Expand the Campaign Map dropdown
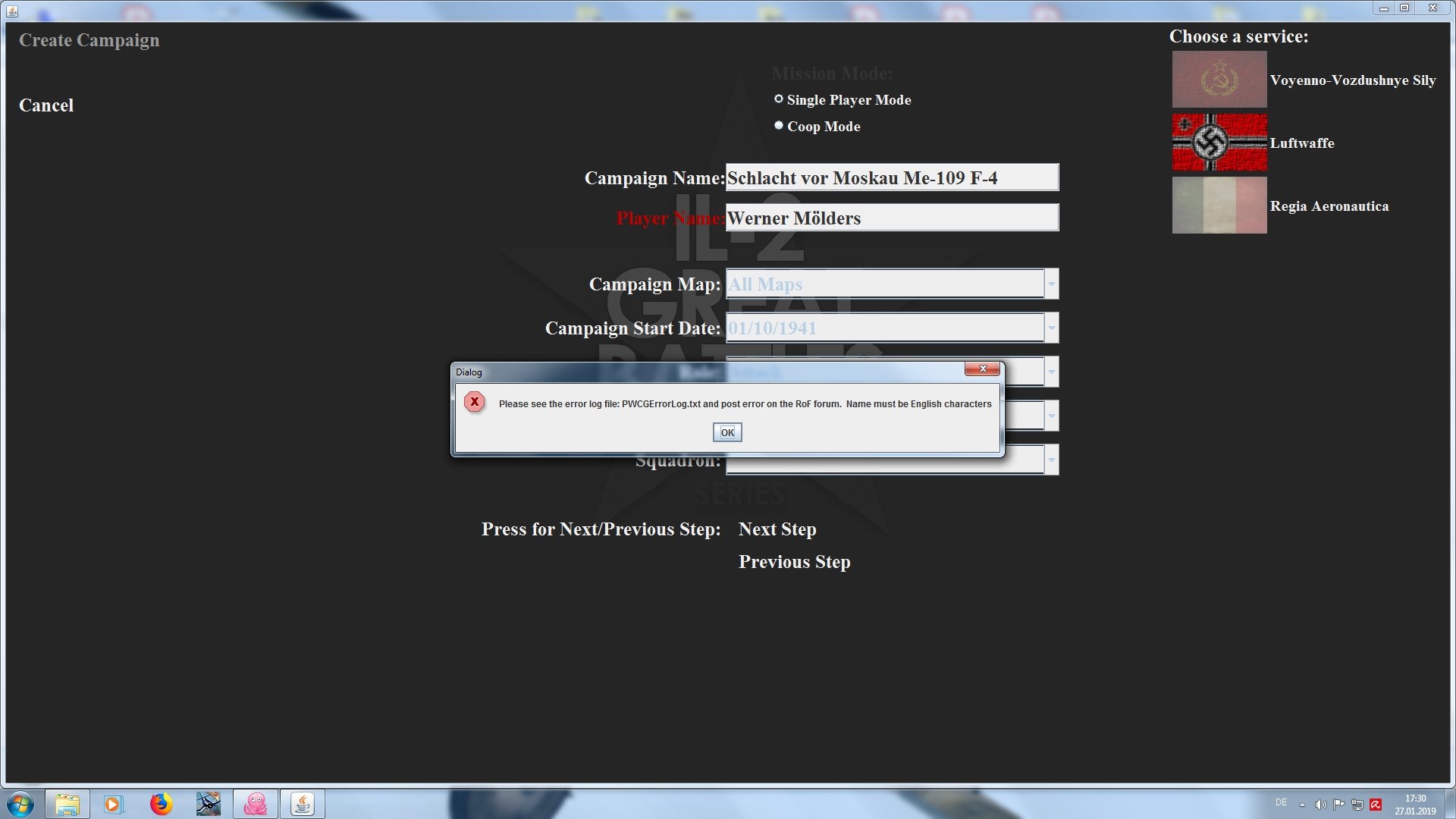Screen dimensions: 1456x819 click(1051, 284)
